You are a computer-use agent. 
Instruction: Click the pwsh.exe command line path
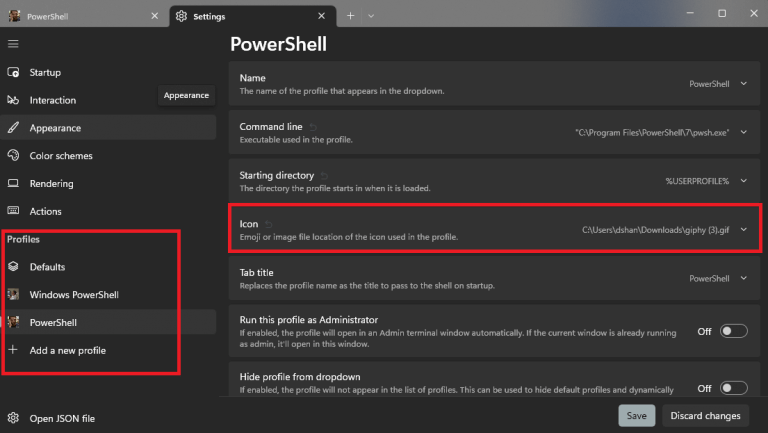coord(652,133)
